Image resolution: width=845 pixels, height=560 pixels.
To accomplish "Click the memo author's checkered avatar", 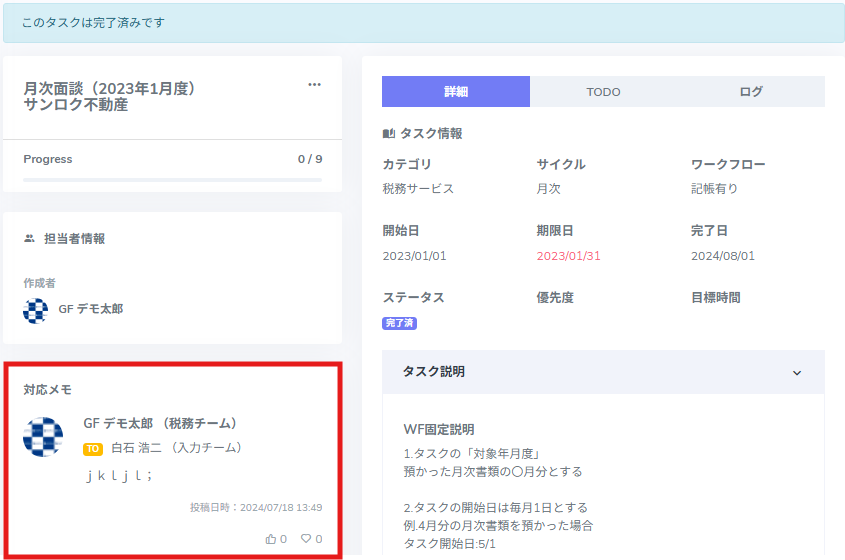I will (43, 436).
